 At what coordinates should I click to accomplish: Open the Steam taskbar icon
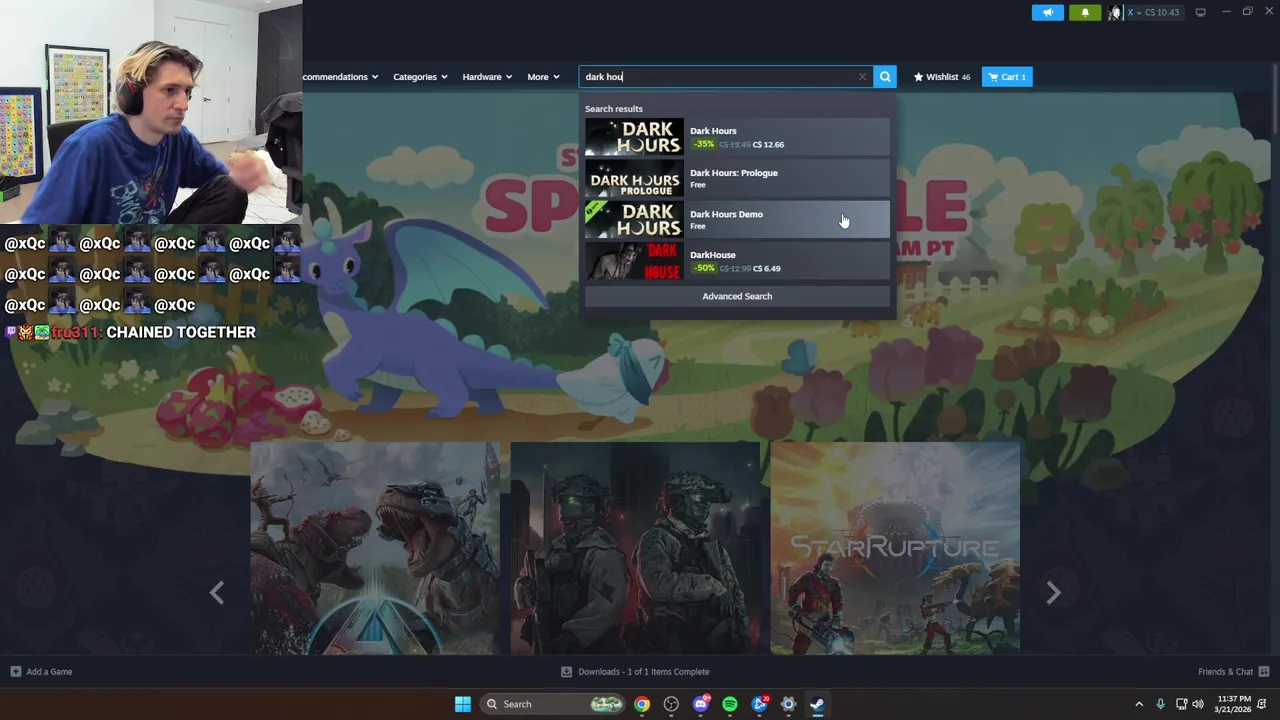[817, 704]
